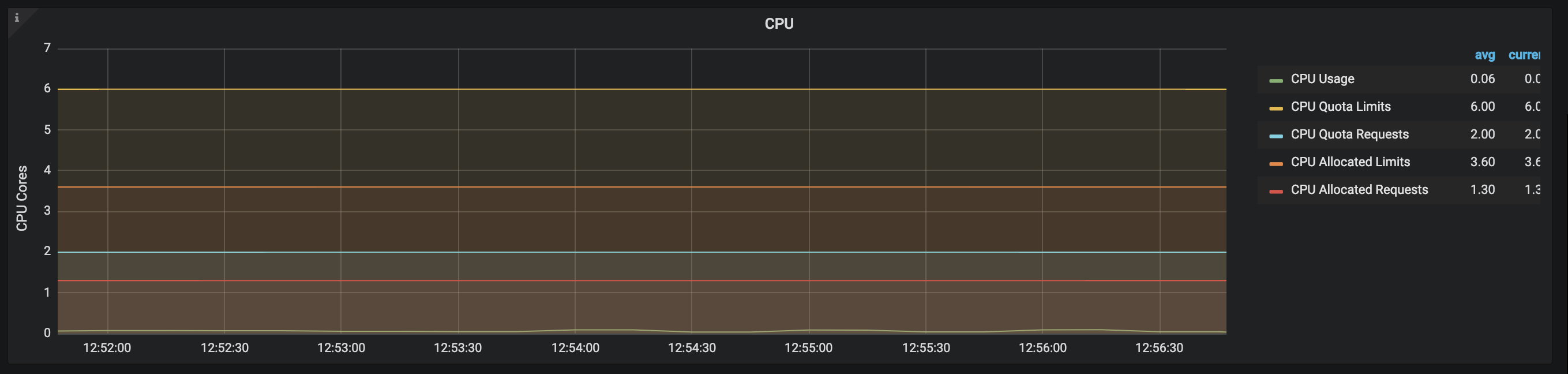
Task: Click the 12:54:00 time axis label
Action: tap(575, 348)
